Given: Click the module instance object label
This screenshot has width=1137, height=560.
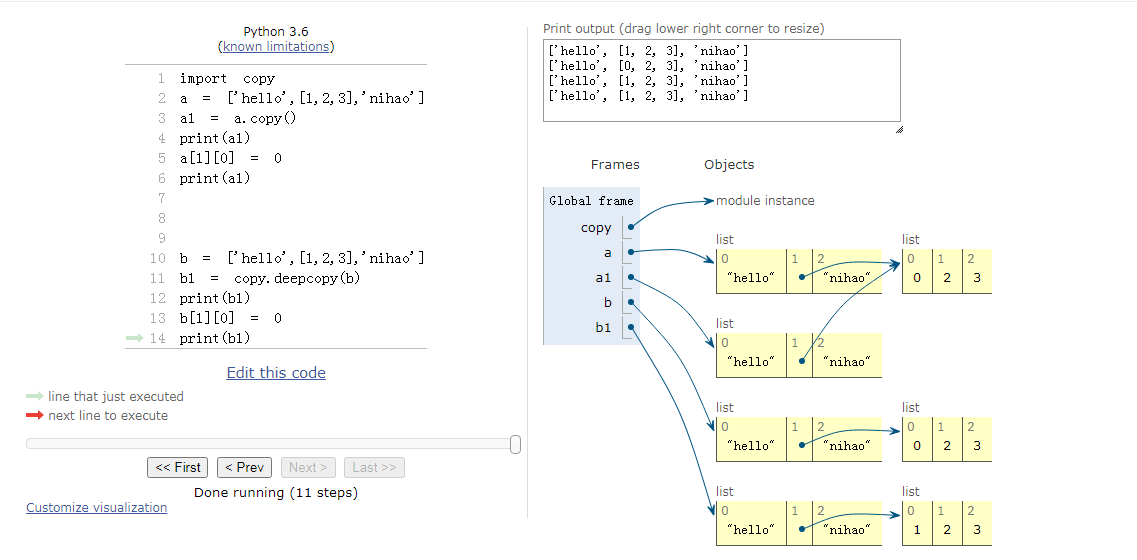Looking at the screenshot, I should [765, 201].
